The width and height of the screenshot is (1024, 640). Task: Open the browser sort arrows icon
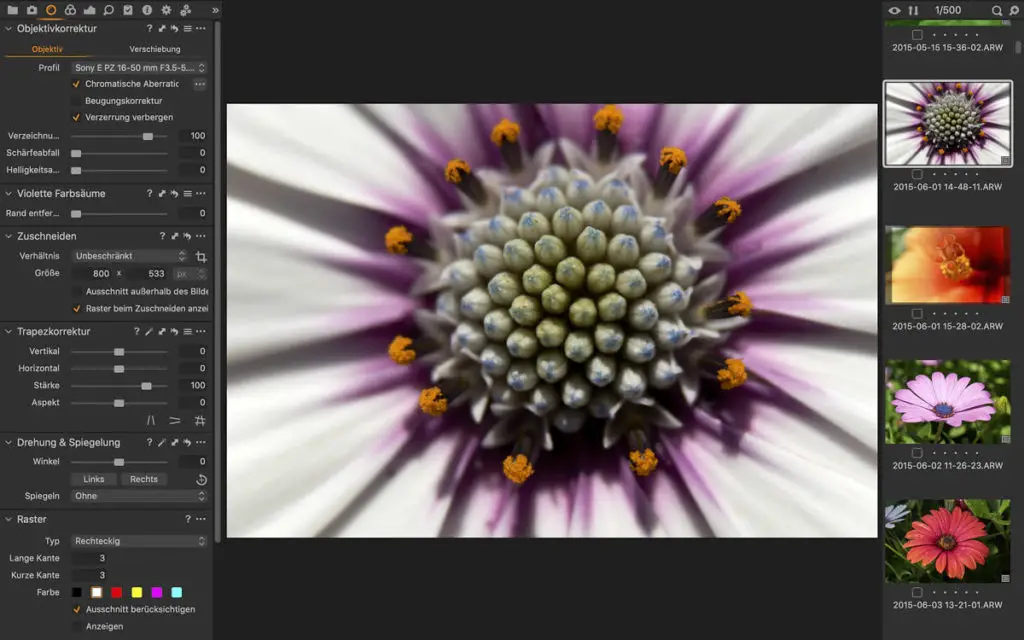click(913, 10)
